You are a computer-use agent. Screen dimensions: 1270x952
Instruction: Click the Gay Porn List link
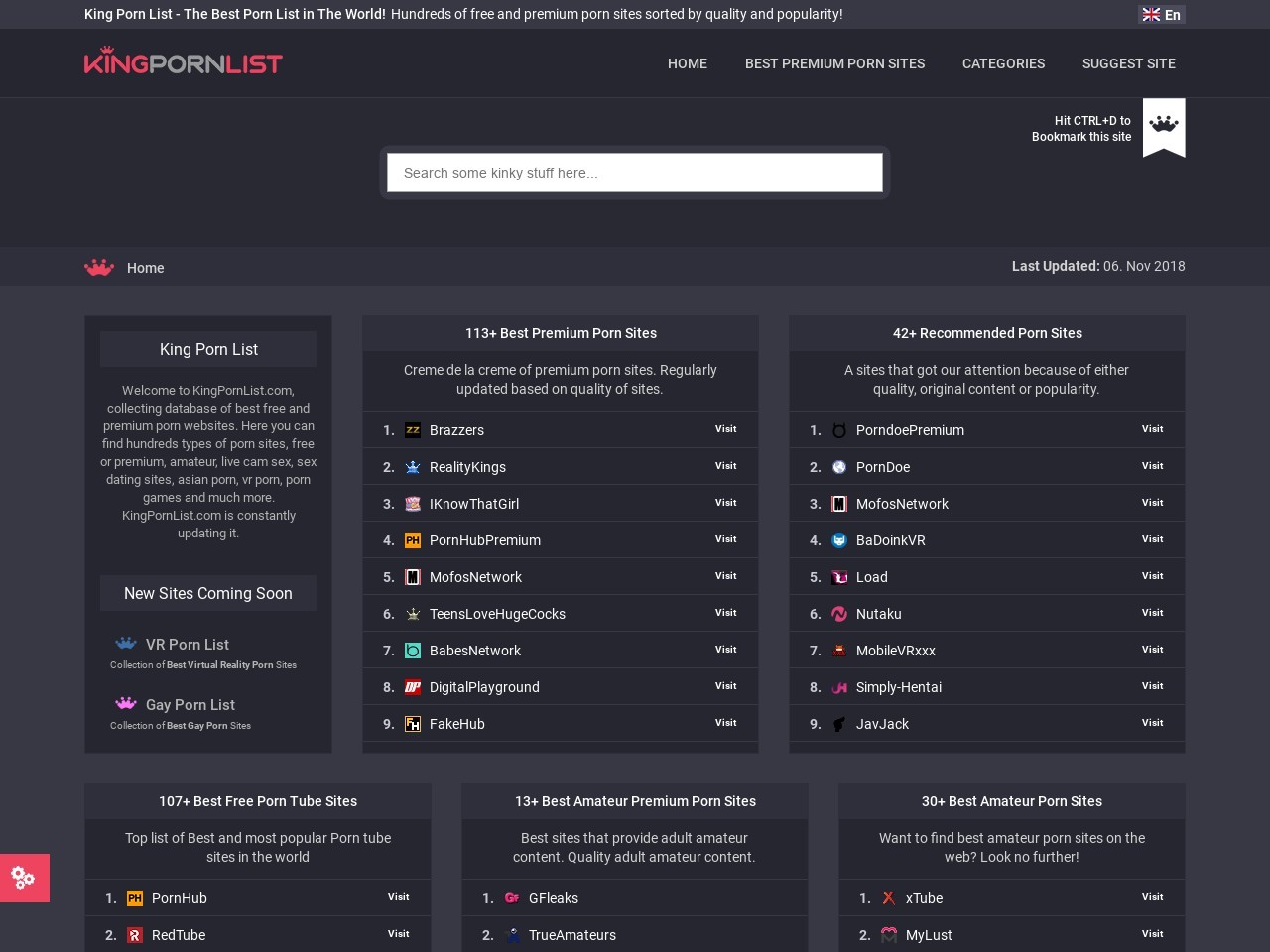190,705
